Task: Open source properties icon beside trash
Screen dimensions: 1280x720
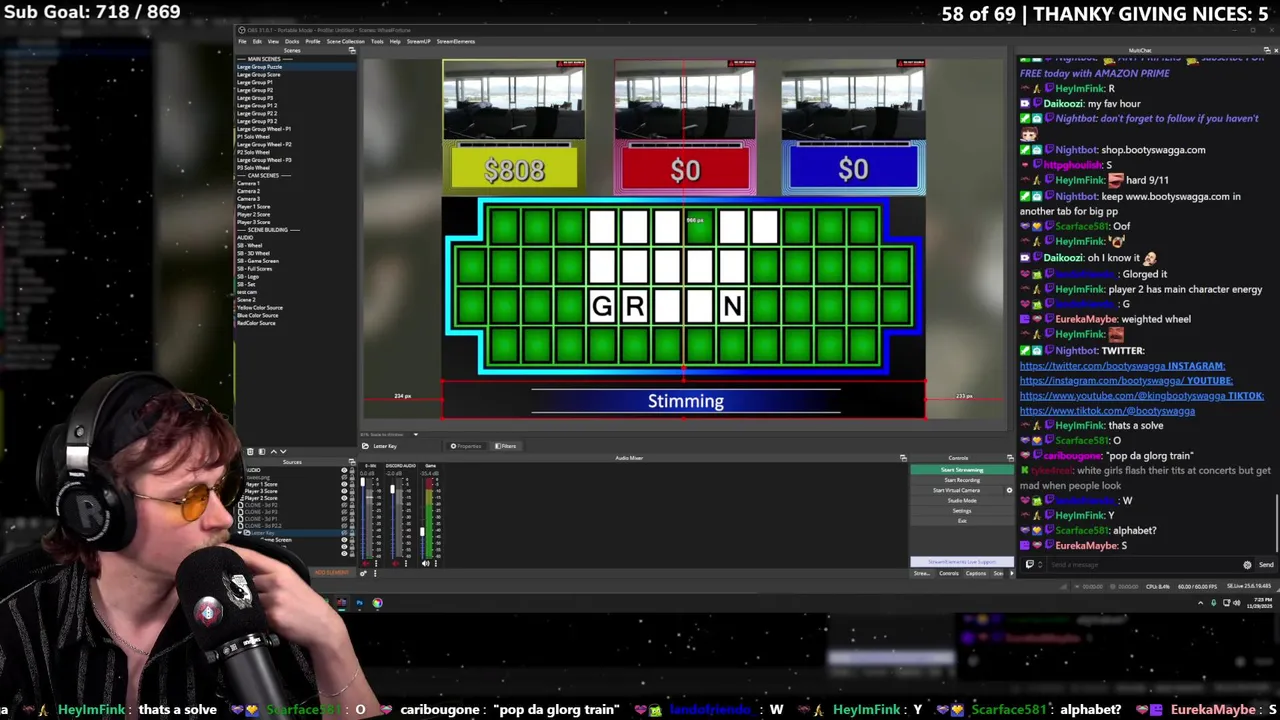Action: pos(262,452)
